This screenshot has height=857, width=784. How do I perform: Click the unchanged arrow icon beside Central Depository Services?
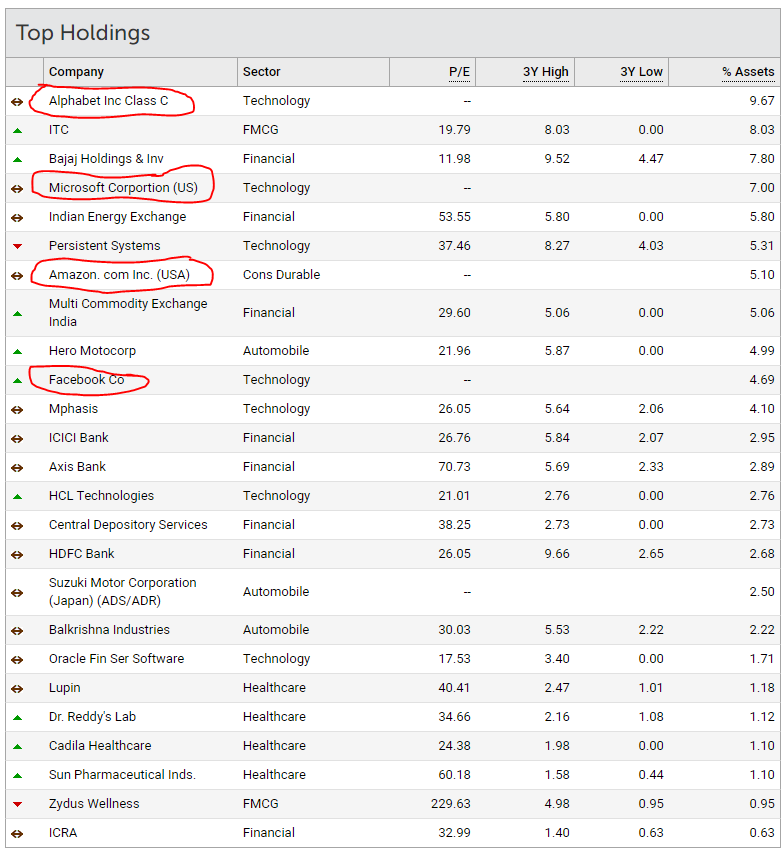point(17,526)
